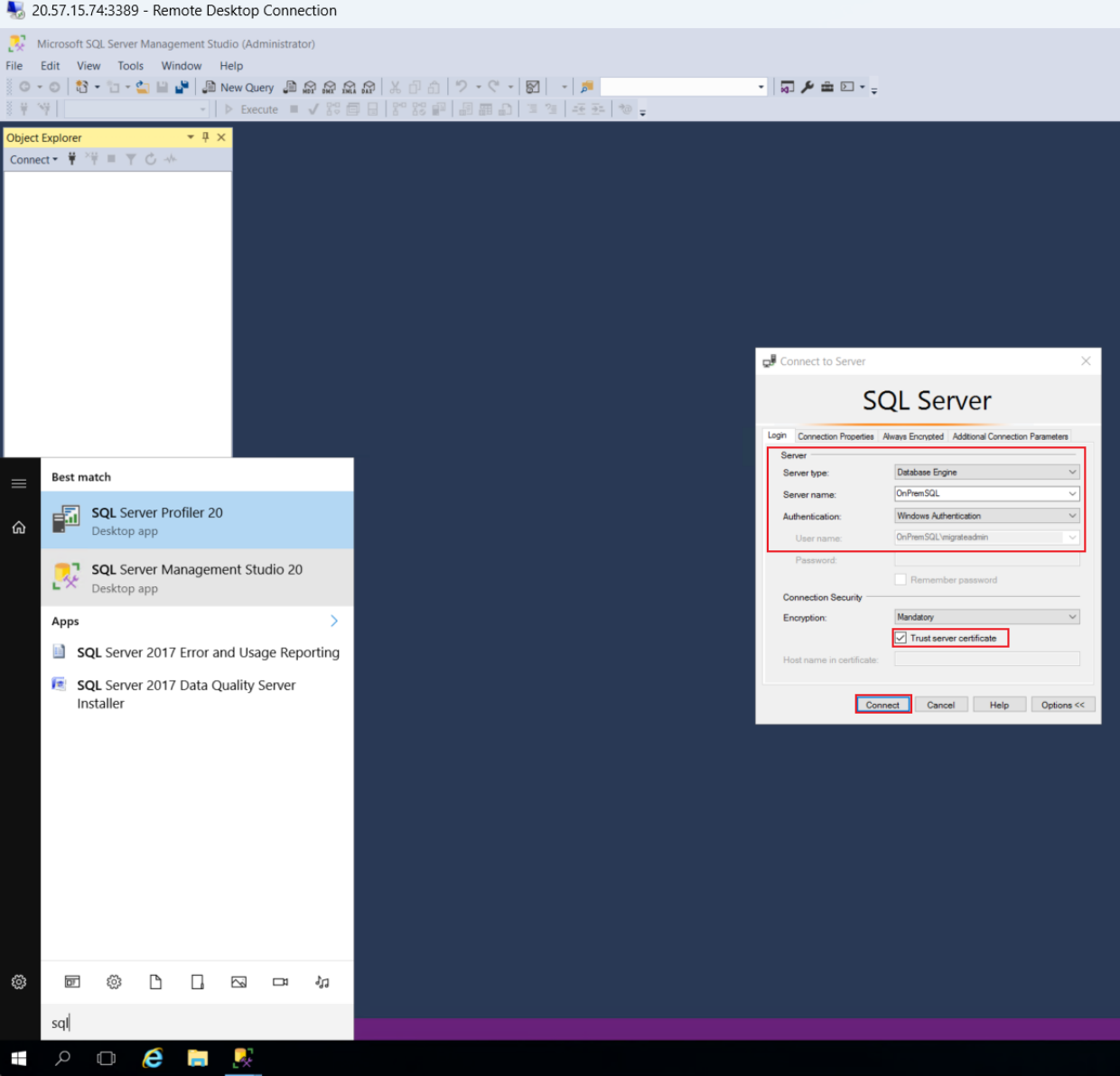Click the Internet Explorer taskbar icon

pyautogui.click(x=153, y=1058)
